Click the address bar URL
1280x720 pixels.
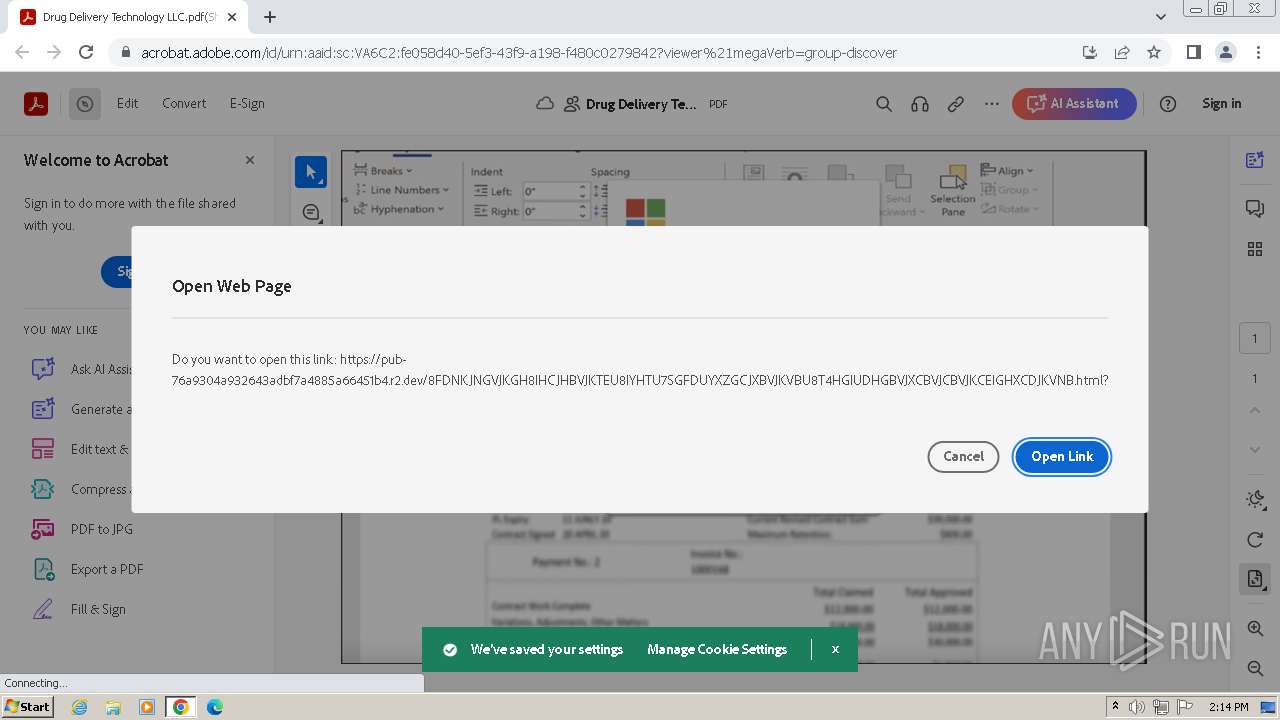[x=518, y=53]
